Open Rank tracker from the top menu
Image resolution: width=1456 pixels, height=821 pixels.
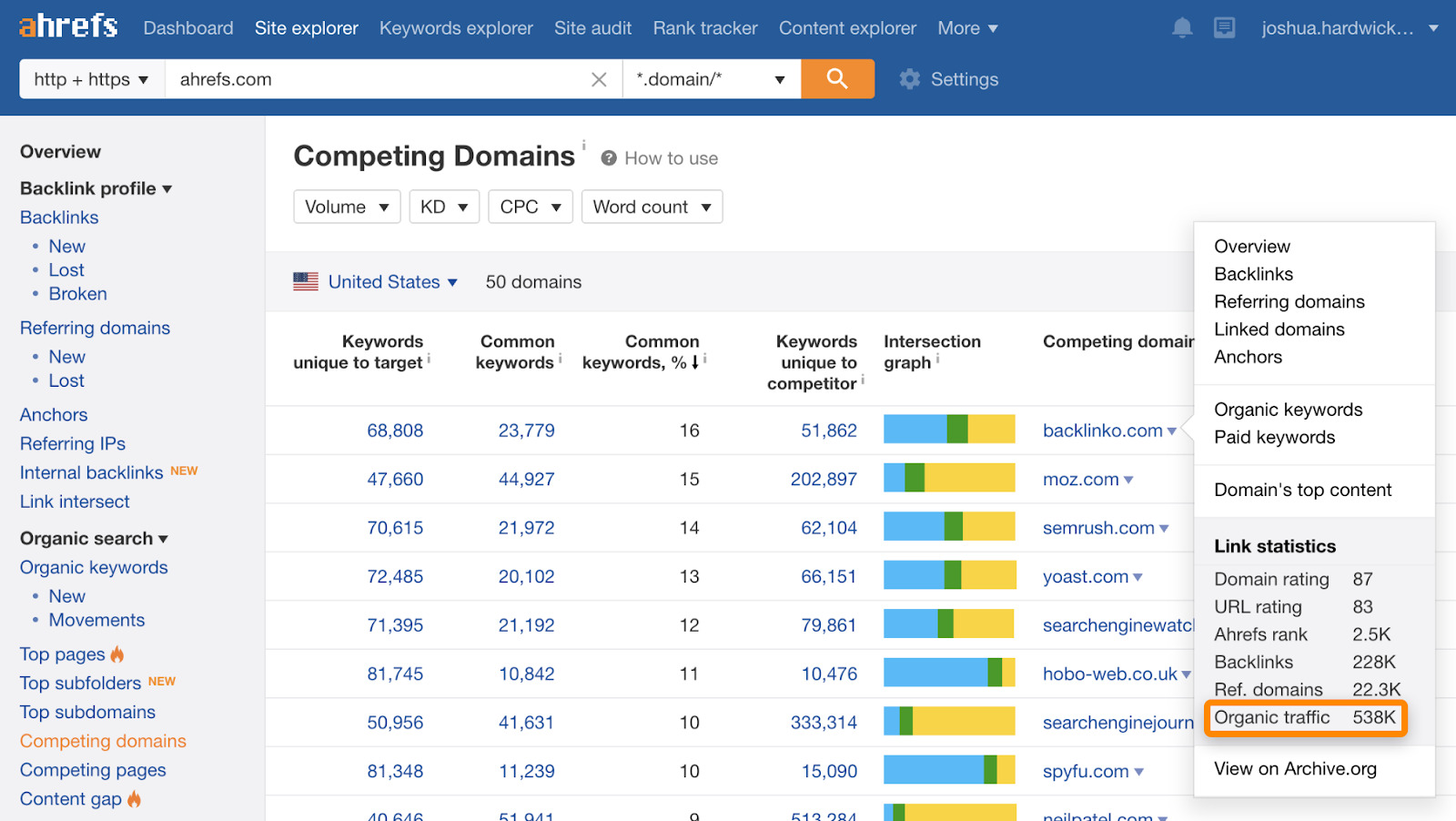(x=705, y=27)
